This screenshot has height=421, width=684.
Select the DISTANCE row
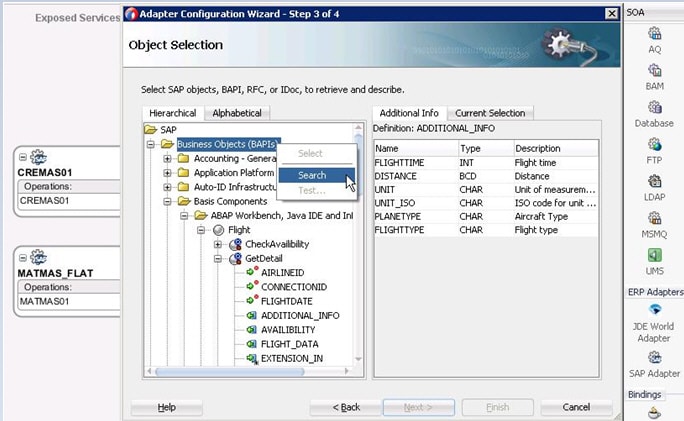click(486, 176)
